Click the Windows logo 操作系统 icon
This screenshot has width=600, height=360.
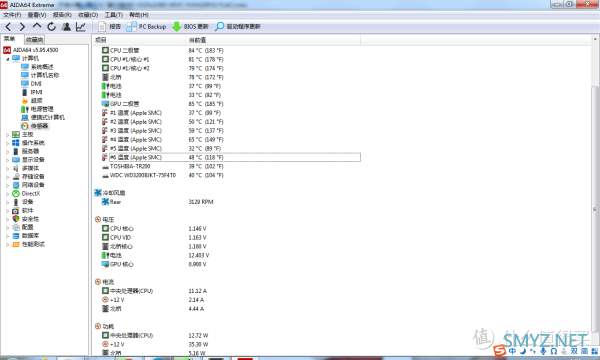(16, 143)
